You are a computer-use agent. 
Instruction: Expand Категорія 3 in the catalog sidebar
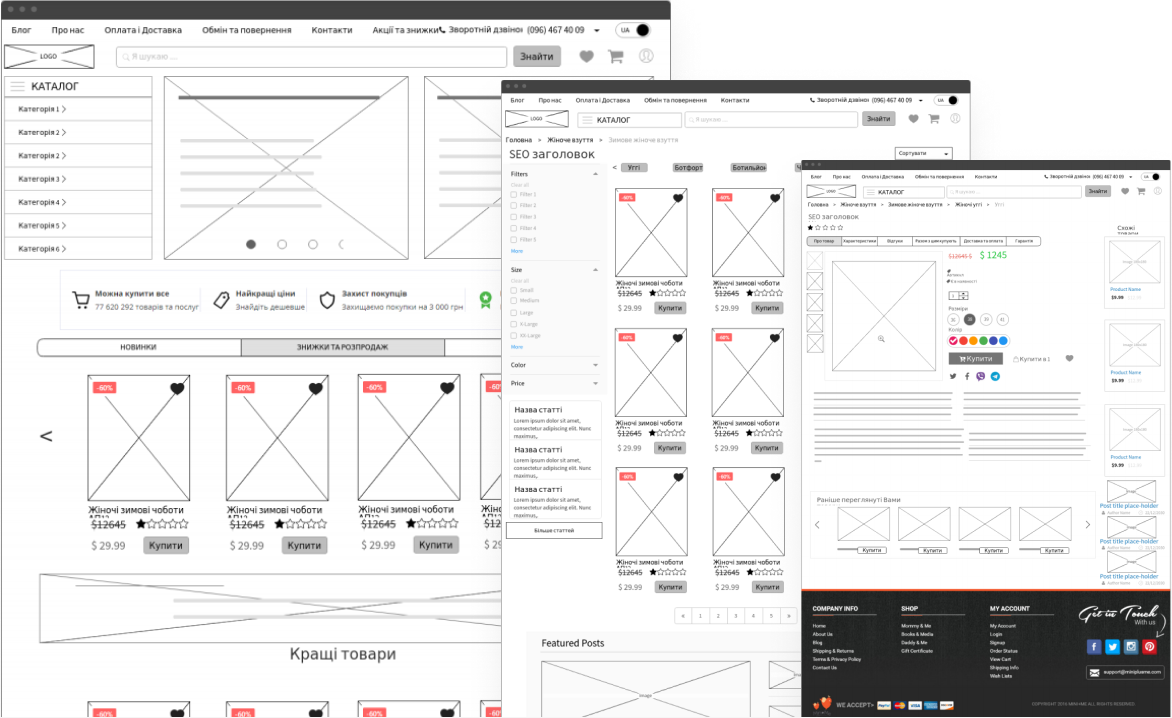tap(78, 179)
